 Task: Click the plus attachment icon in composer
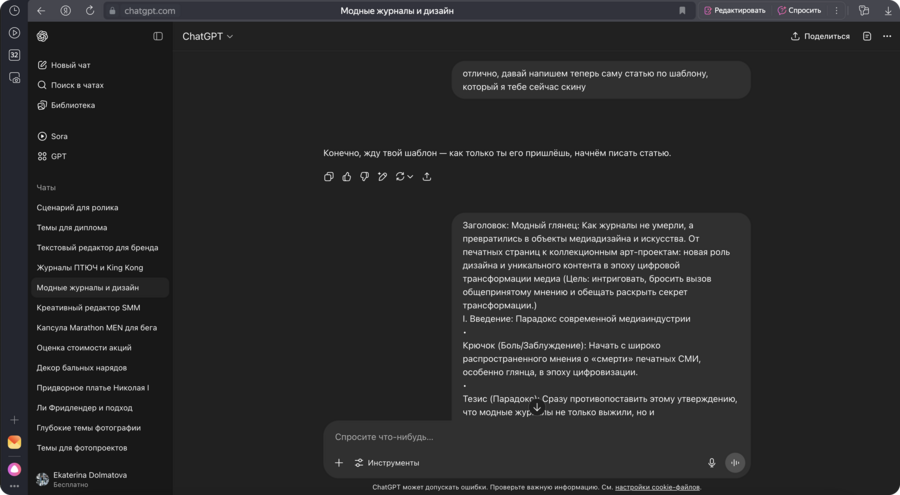pos(339,463)
